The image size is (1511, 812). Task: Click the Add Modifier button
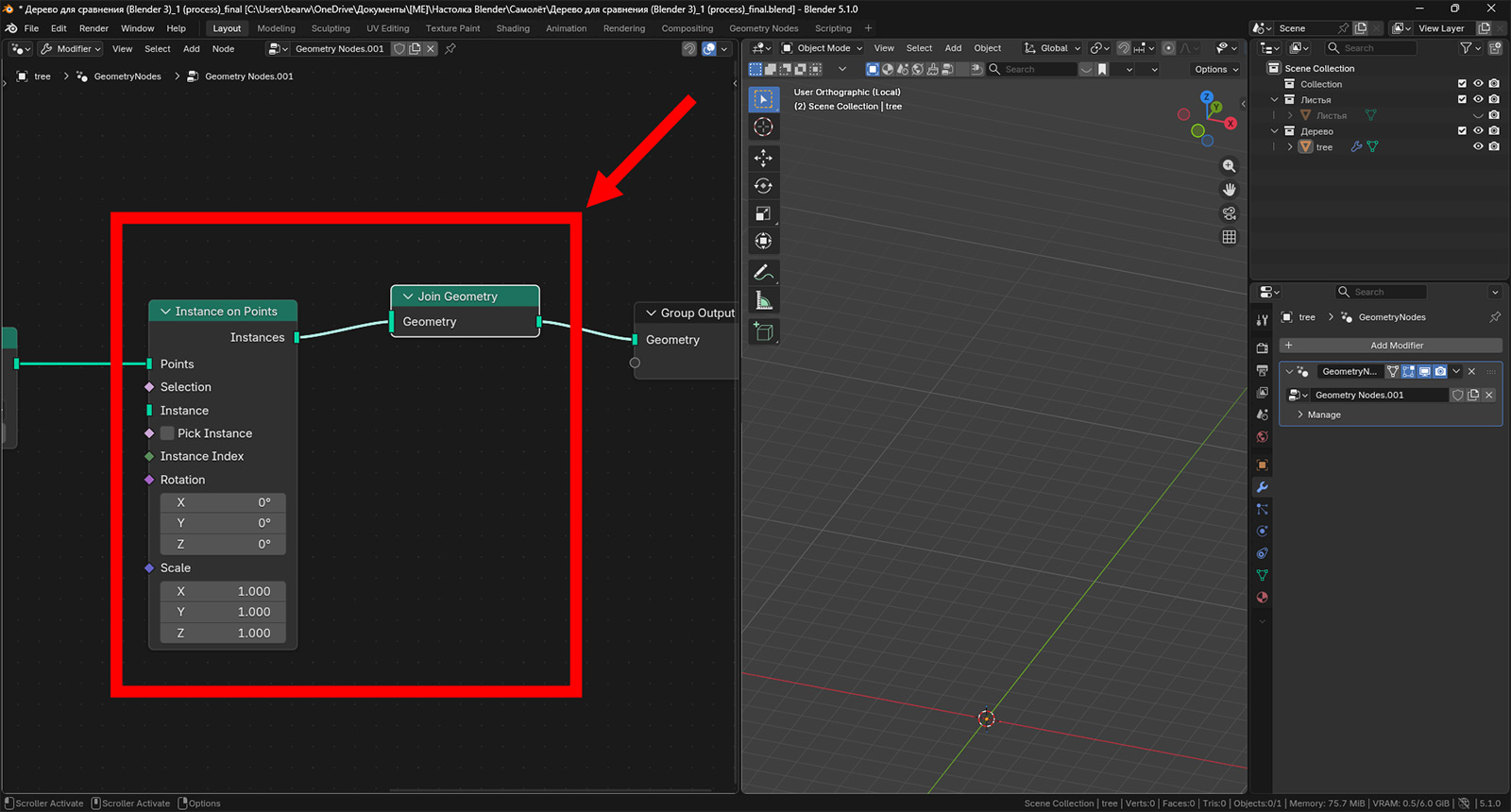(x=1396, y=346)
